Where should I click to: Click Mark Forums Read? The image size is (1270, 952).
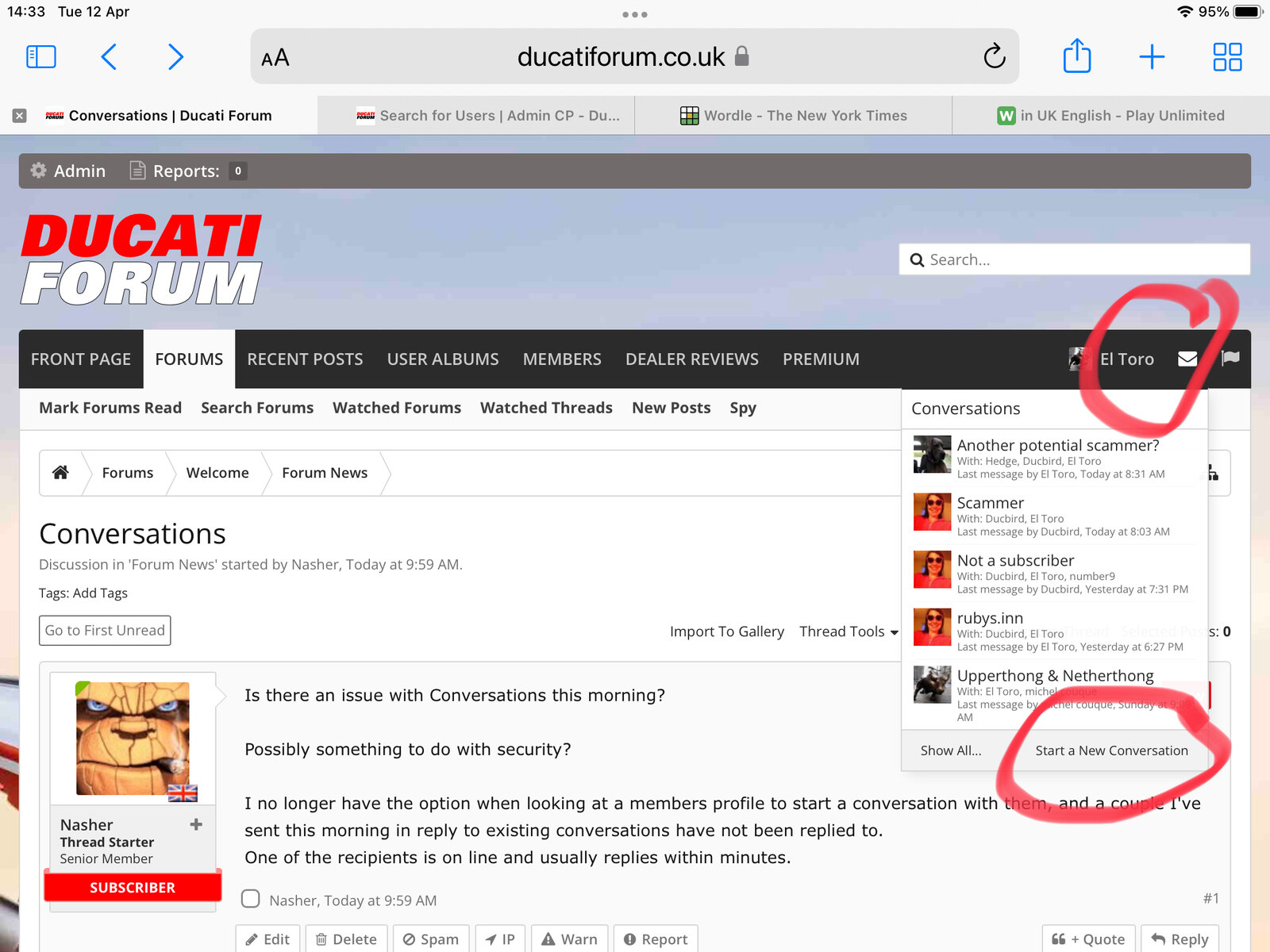110,408
